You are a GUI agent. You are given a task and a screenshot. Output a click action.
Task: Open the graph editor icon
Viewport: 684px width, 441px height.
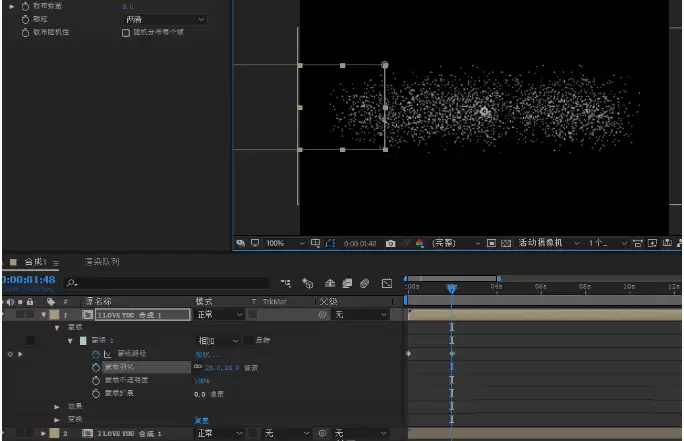(386, 284)
